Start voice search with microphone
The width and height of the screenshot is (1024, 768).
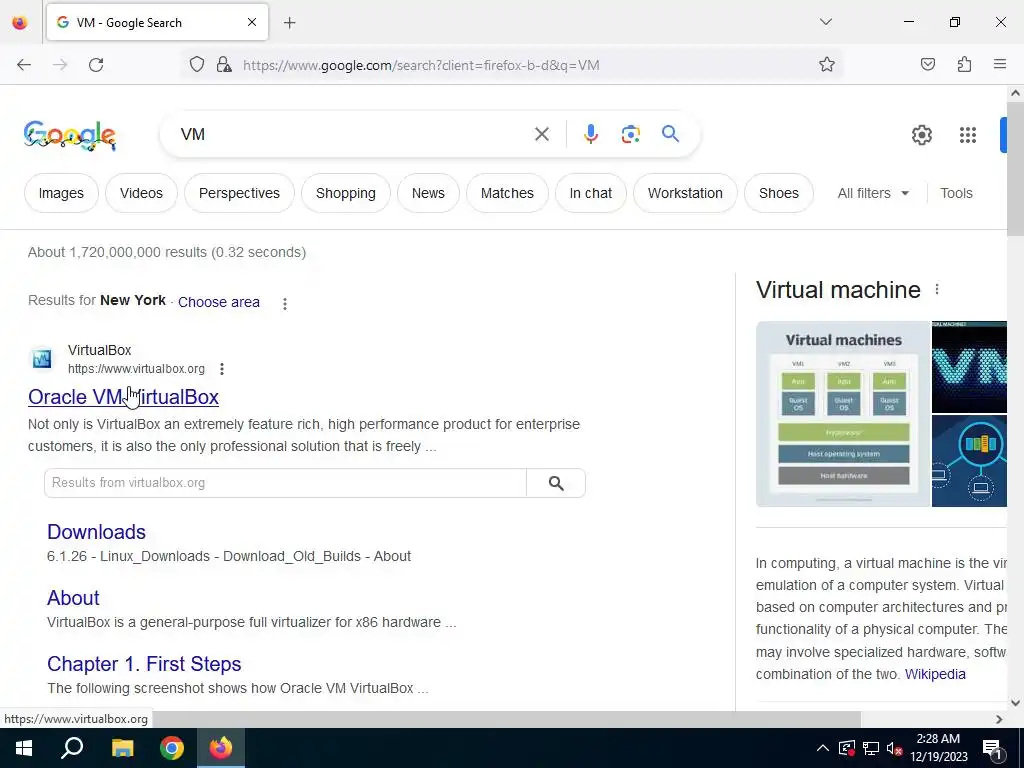click(590, 135)
